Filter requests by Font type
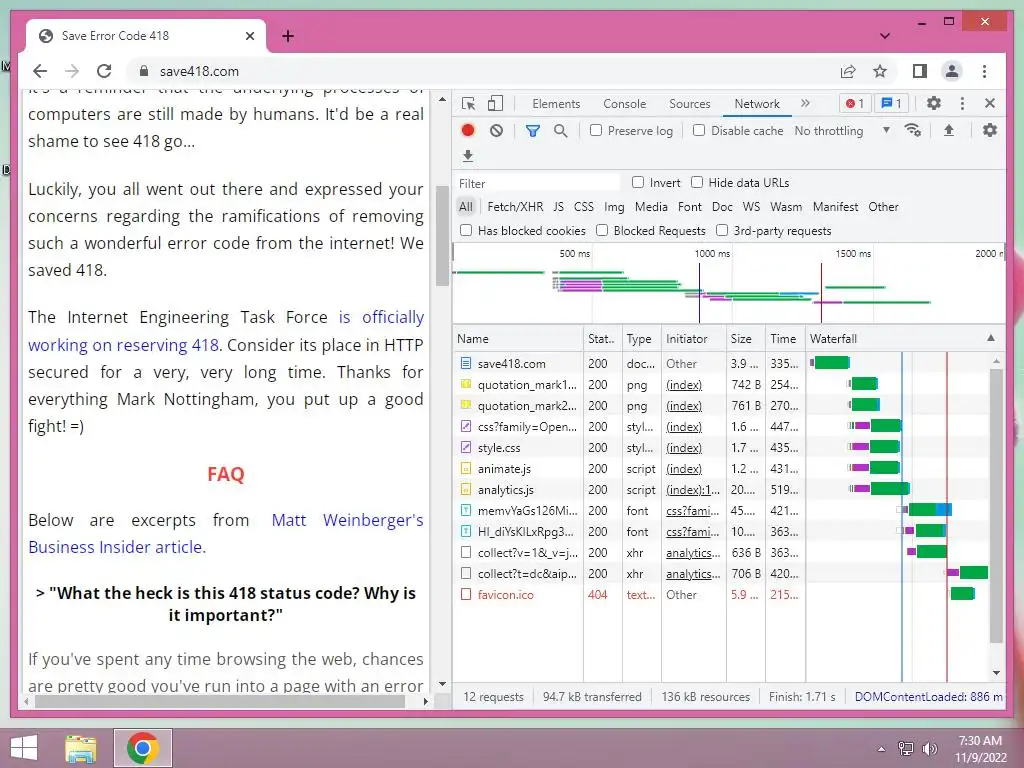The width and height of the screenshot is (1024, 768). coord(690,206)
